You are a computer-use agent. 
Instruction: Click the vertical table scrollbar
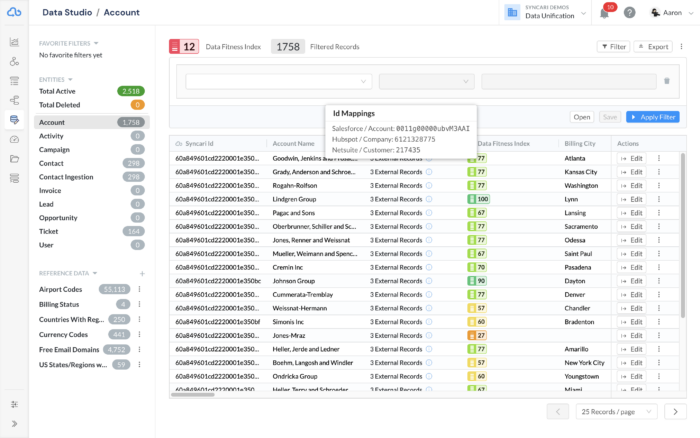pos(683,235)
